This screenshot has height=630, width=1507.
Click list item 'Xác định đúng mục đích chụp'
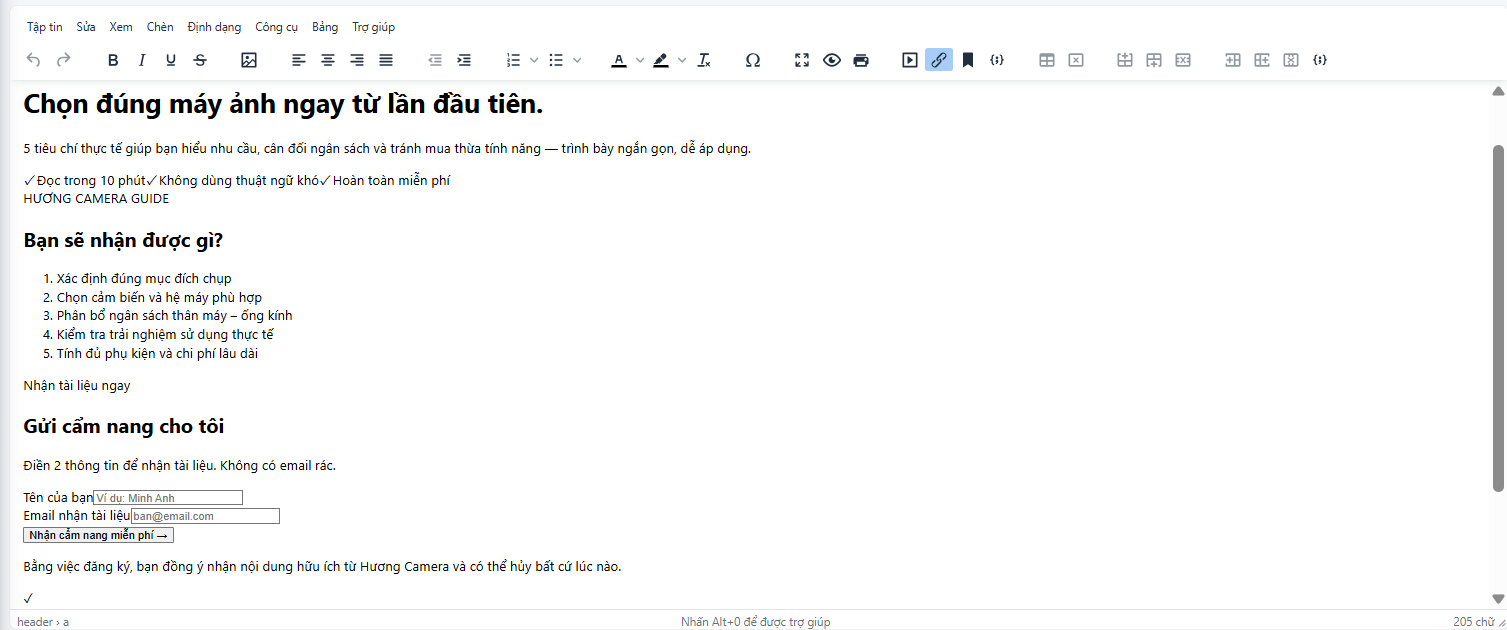pos(144,278)
